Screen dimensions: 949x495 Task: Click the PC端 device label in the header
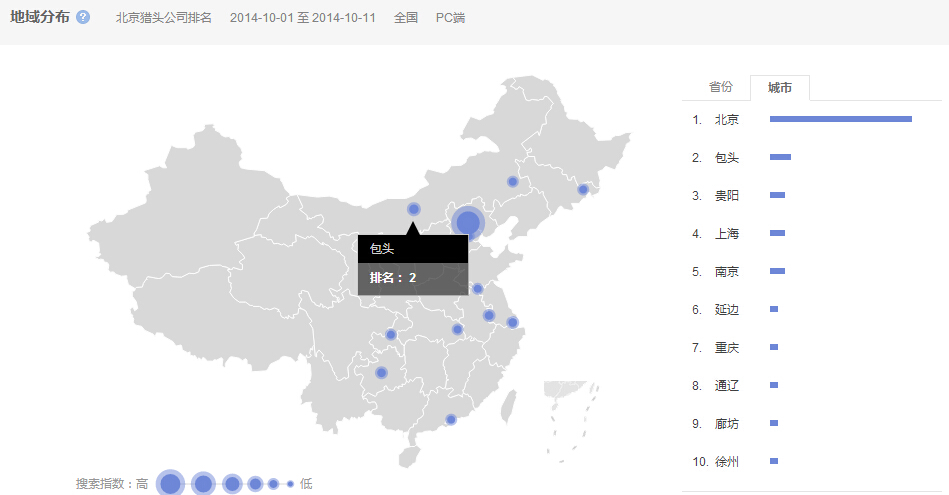pyautogui.click(x=450, y=18)
